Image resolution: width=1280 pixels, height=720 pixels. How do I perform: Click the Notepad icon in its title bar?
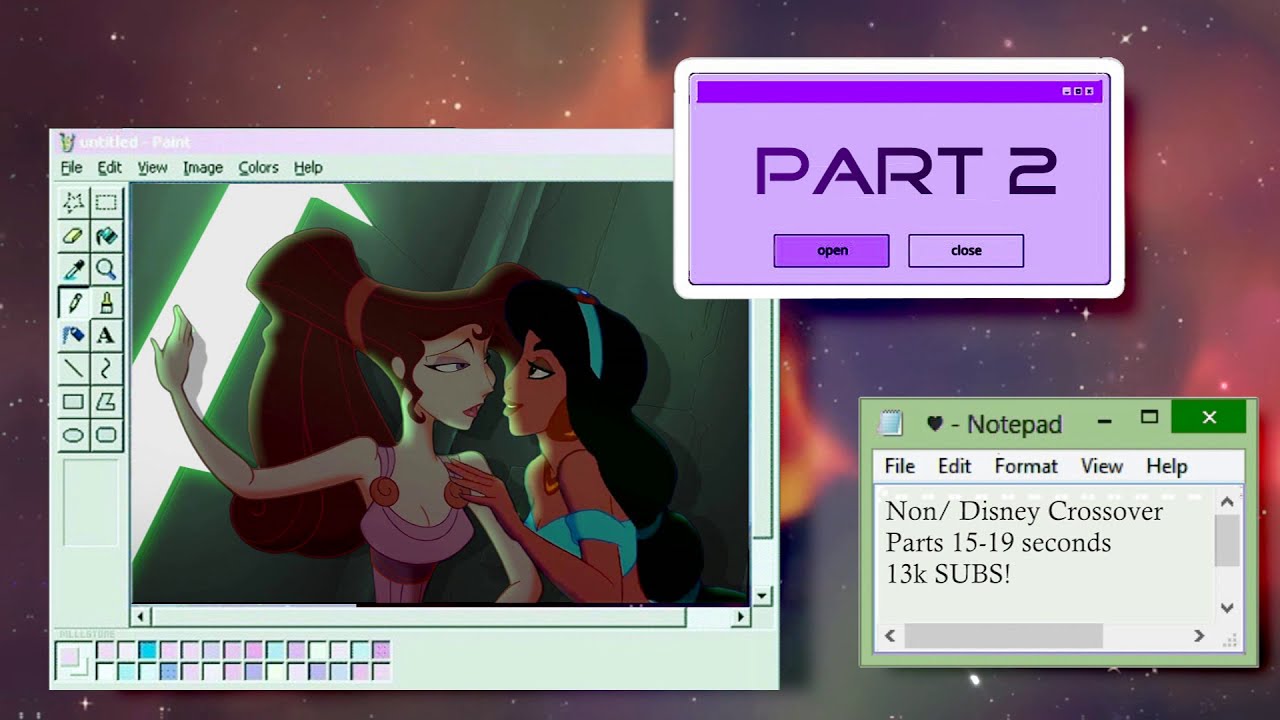[890, 423]
